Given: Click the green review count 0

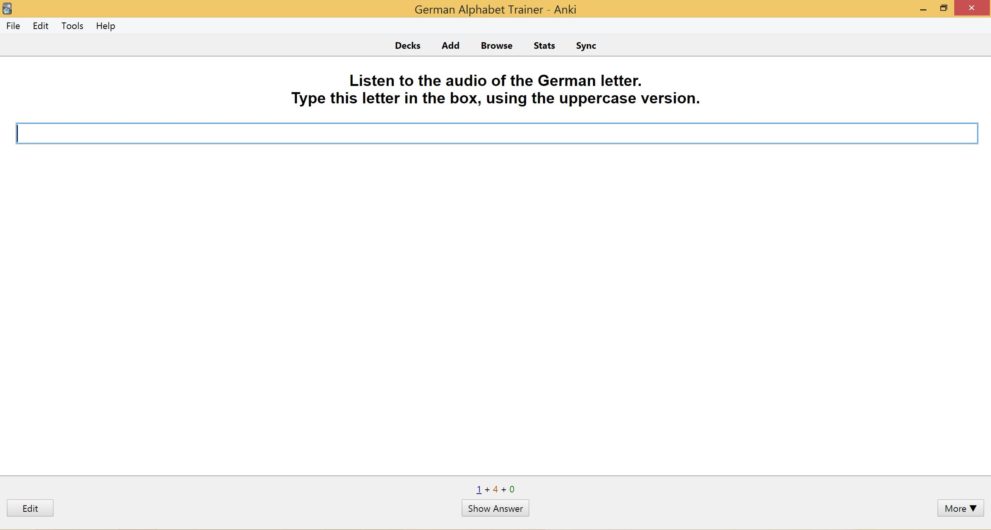Looking at the screenshot, I should 512,489.
